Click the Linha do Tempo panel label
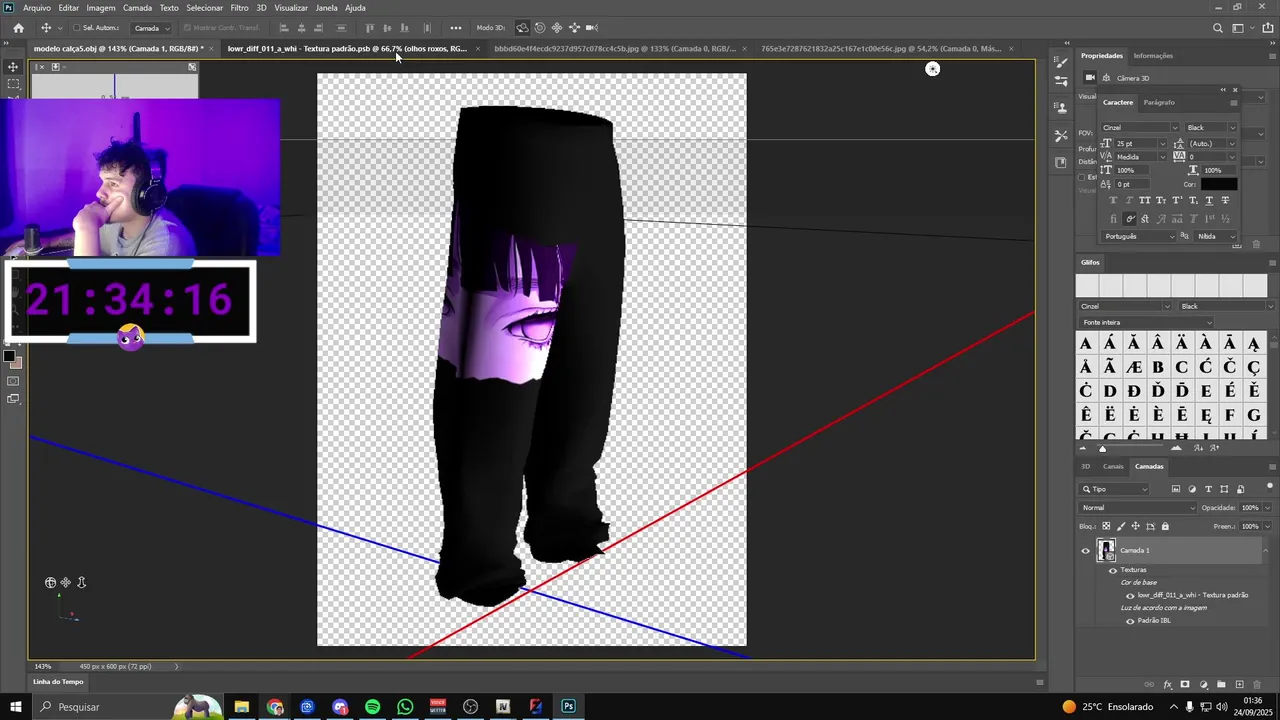Image resolution: width=1280 pixels, height=720 pixels. [58, 682]
